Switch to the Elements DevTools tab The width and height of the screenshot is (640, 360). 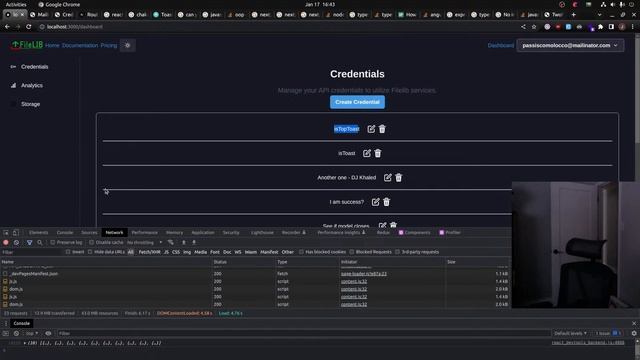[x=38, y=232]
